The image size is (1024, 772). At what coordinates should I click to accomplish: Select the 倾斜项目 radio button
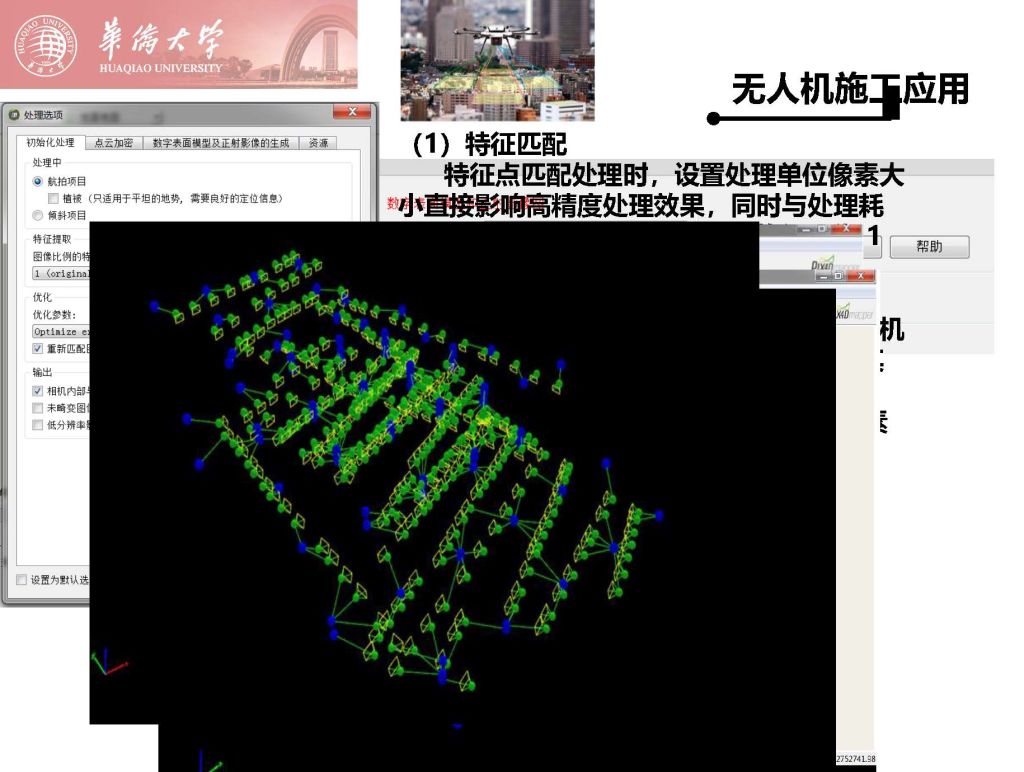(38, 214)
